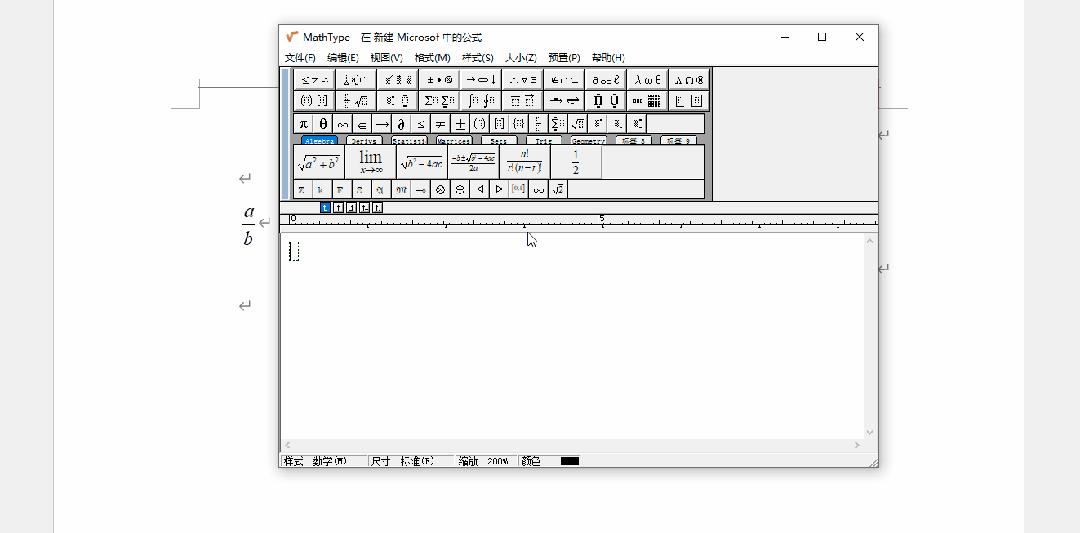The width and height of the screenshot is (1080, 533).
Task: Select the center-aligned tab stop type
Action: [x=338, y=208]
